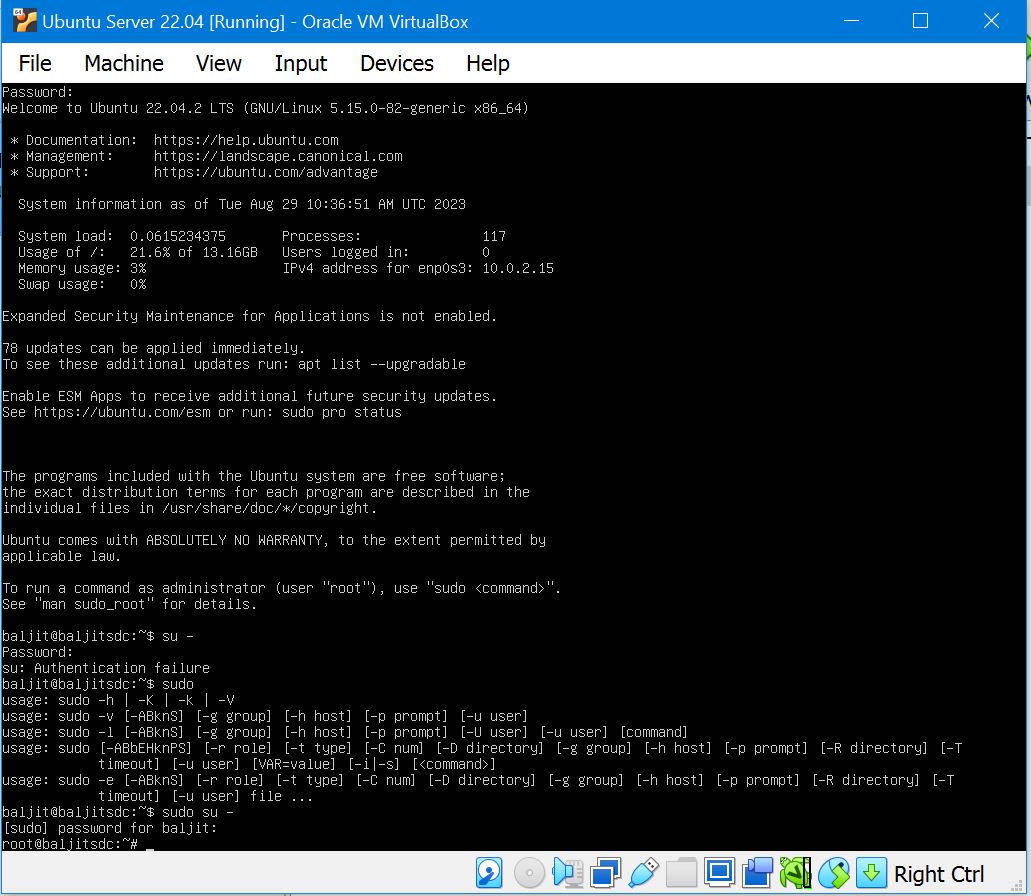Screen dimensions: 1031x896
Task: Click the https://ubuntu.com/esm URL text
Action: tap(122, 412)
